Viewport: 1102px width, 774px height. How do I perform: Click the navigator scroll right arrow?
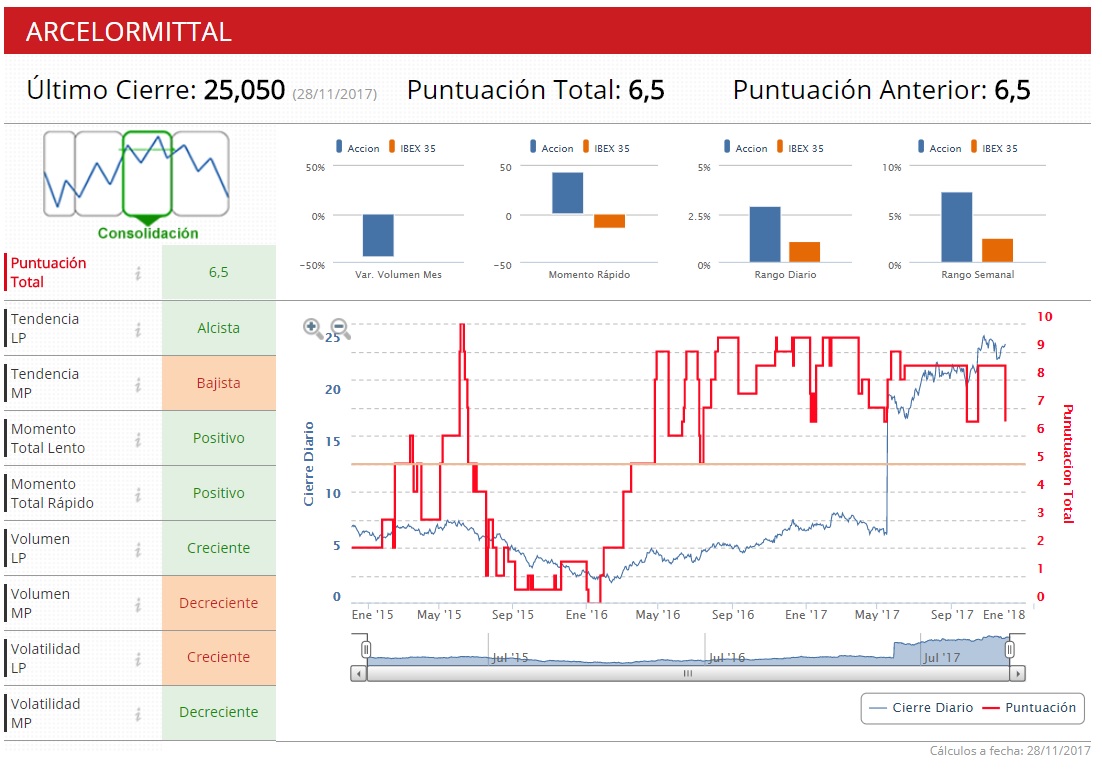coord(1018,673)
